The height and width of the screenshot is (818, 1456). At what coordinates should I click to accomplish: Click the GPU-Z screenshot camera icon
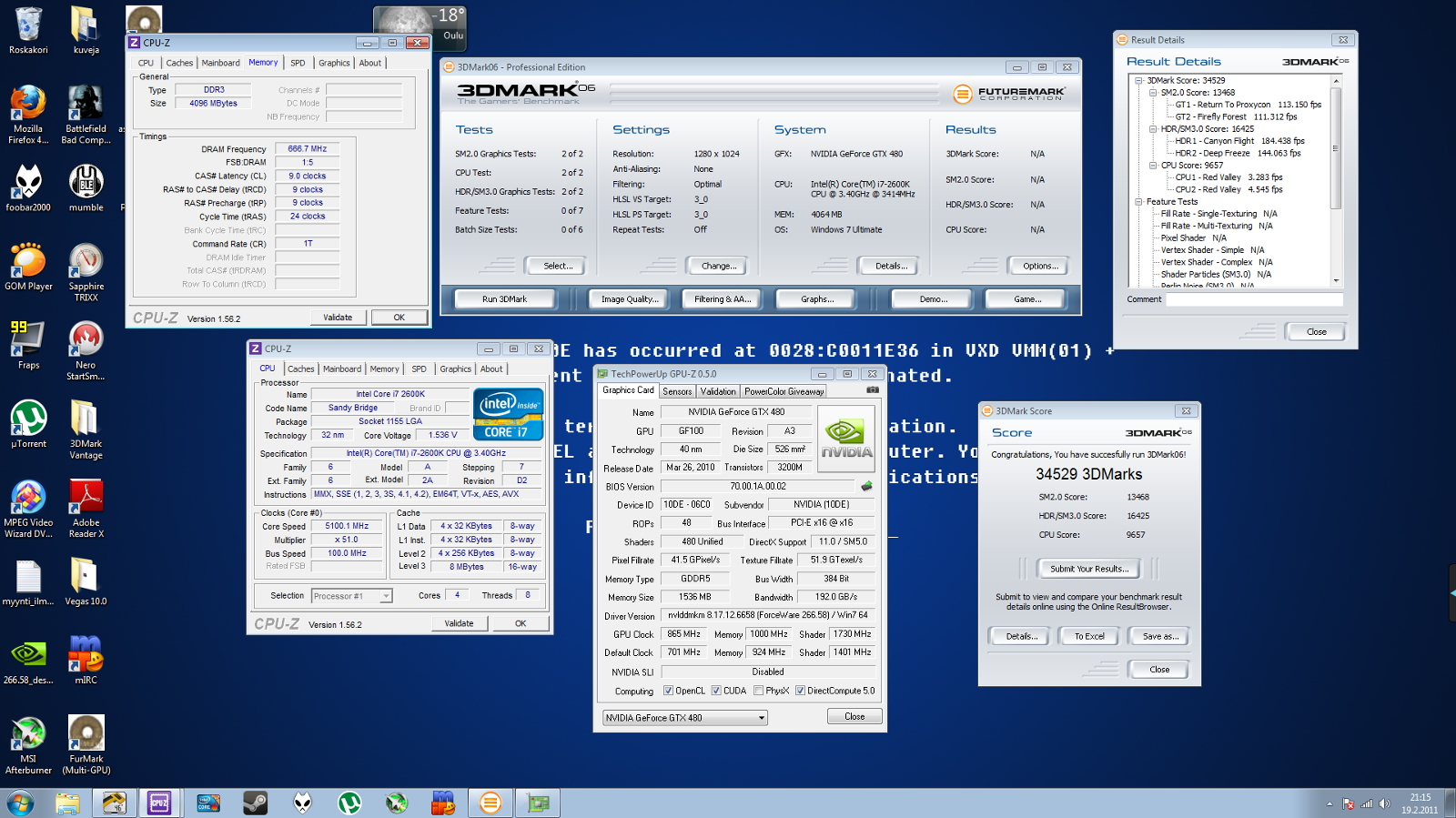coord(873,390)
